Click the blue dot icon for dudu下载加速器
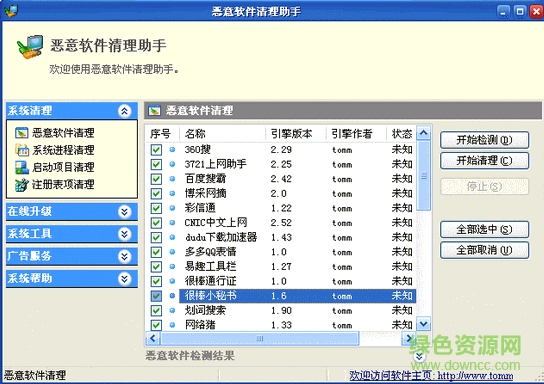This screenshot has width=544, height=384. (172, 237)
